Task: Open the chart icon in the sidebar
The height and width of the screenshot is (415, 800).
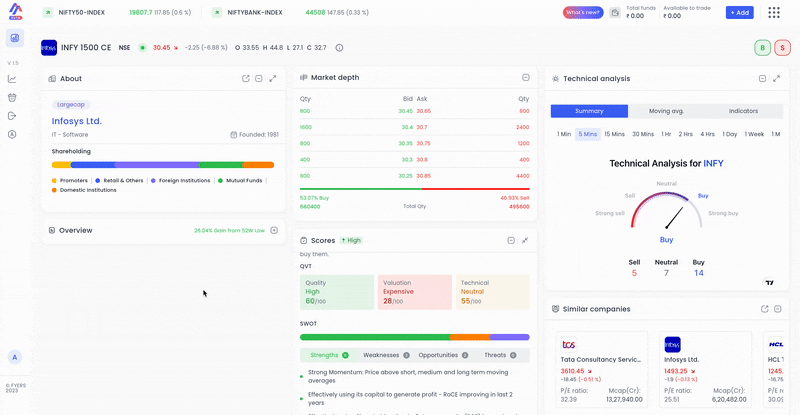Action: point(12,79)
